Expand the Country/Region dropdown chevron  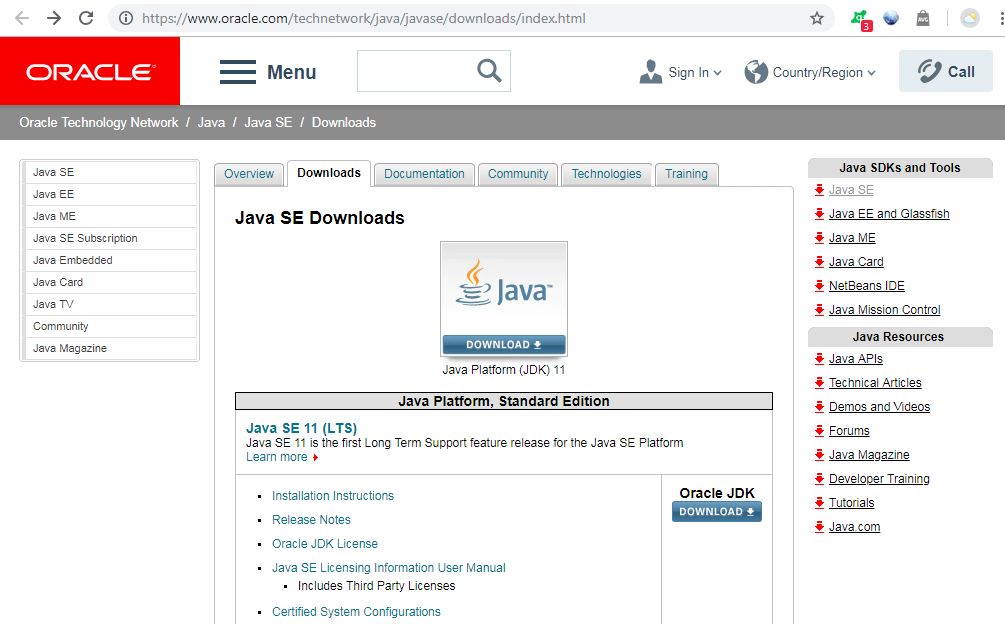coord(871,73)
